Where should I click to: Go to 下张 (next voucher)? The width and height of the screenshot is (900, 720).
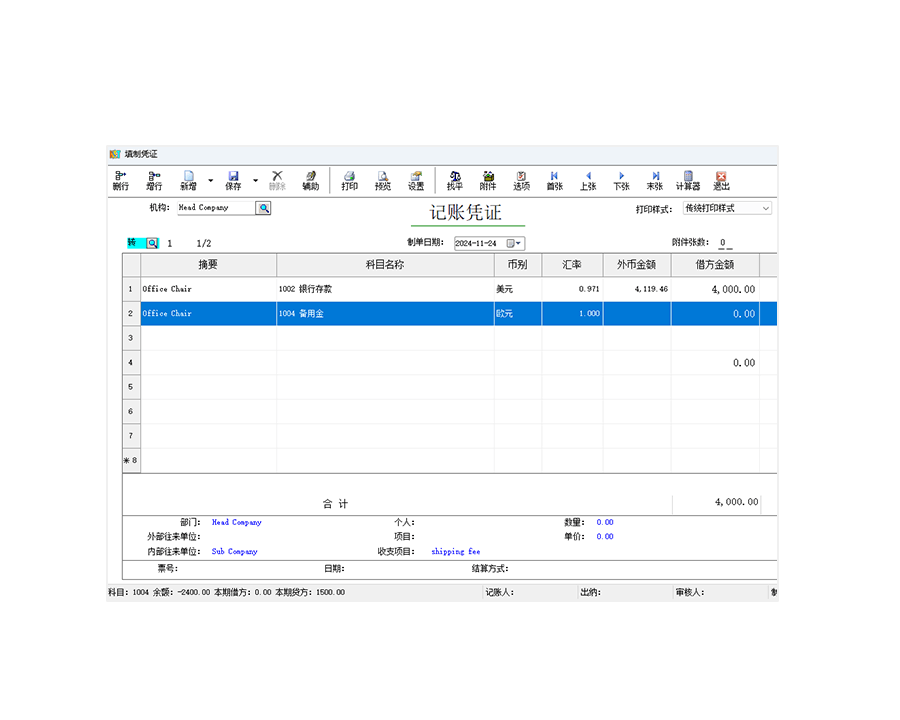[621, 180]
